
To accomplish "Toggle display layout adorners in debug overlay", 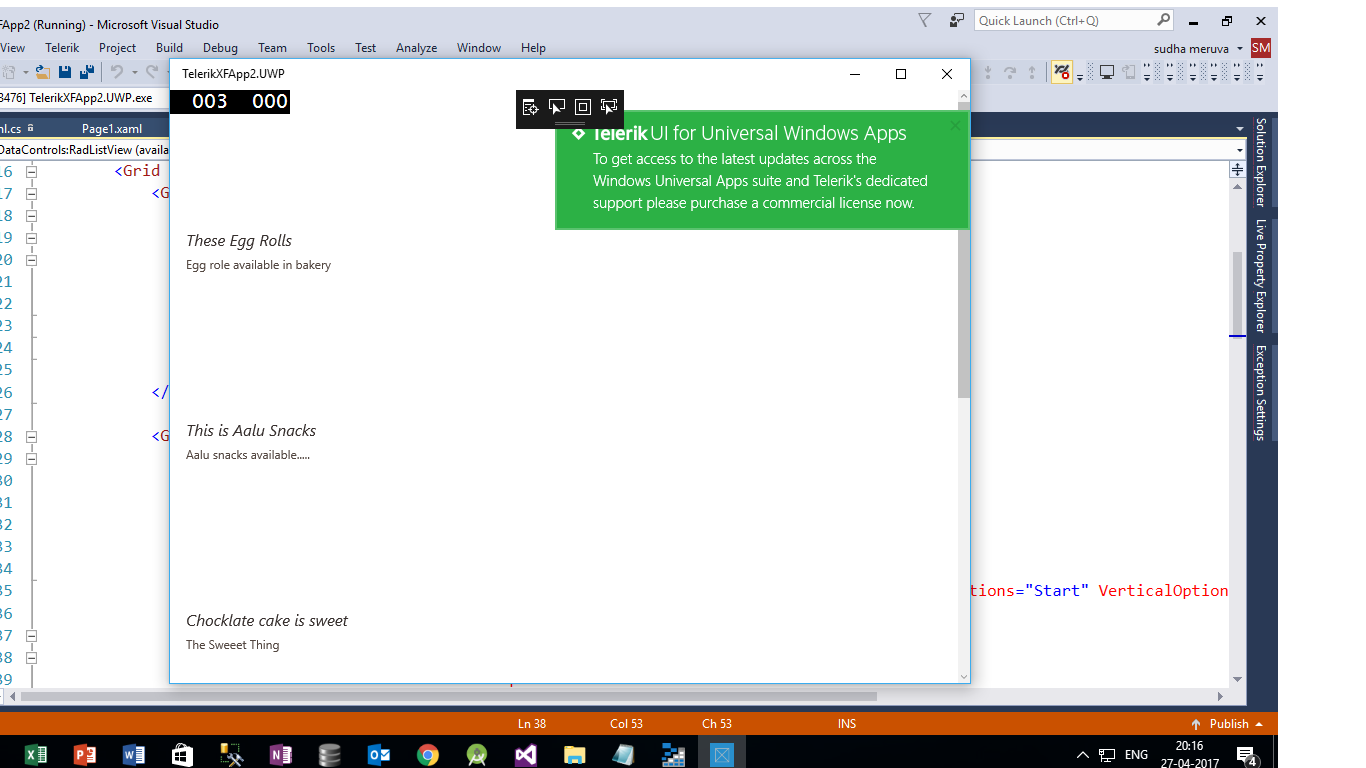I will (583, 107).
